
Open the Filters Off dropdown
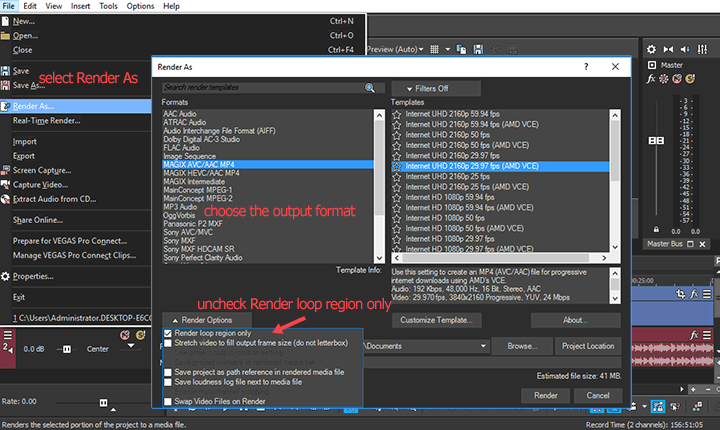[436, 89]
